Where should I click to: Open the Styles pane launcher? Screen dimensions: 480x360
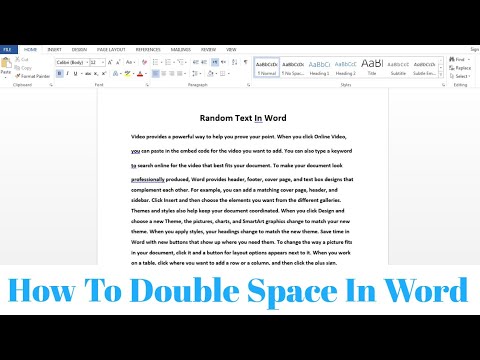point(443,85)
